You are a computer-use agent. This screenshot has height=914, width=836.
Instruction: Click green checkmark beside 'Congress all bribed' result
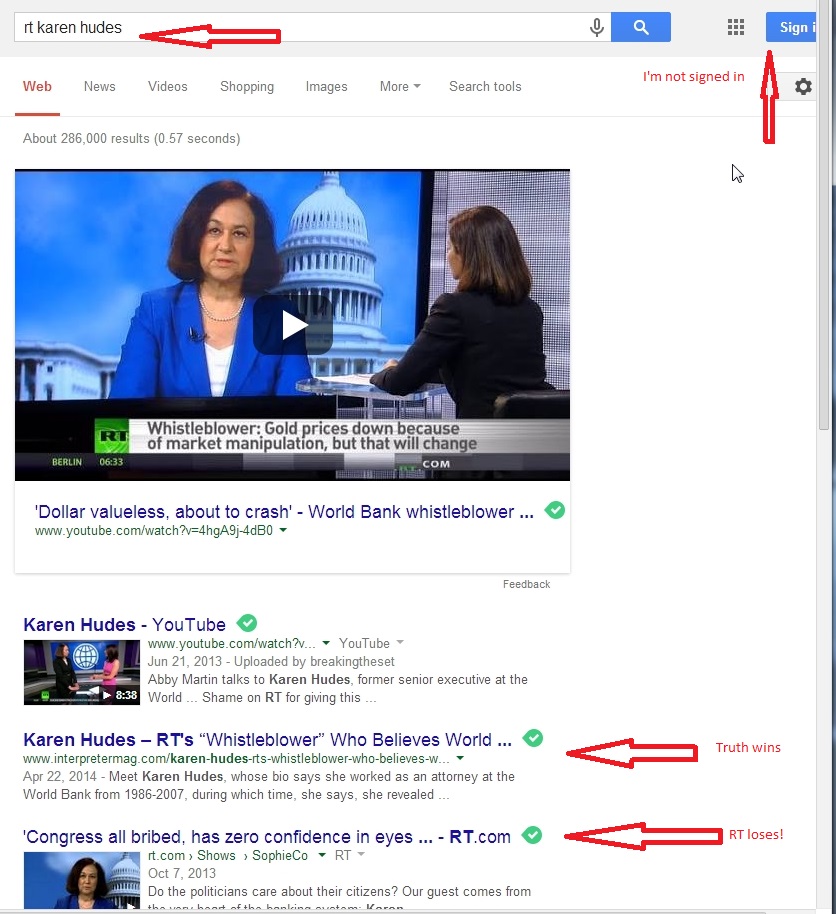[533, 835]
